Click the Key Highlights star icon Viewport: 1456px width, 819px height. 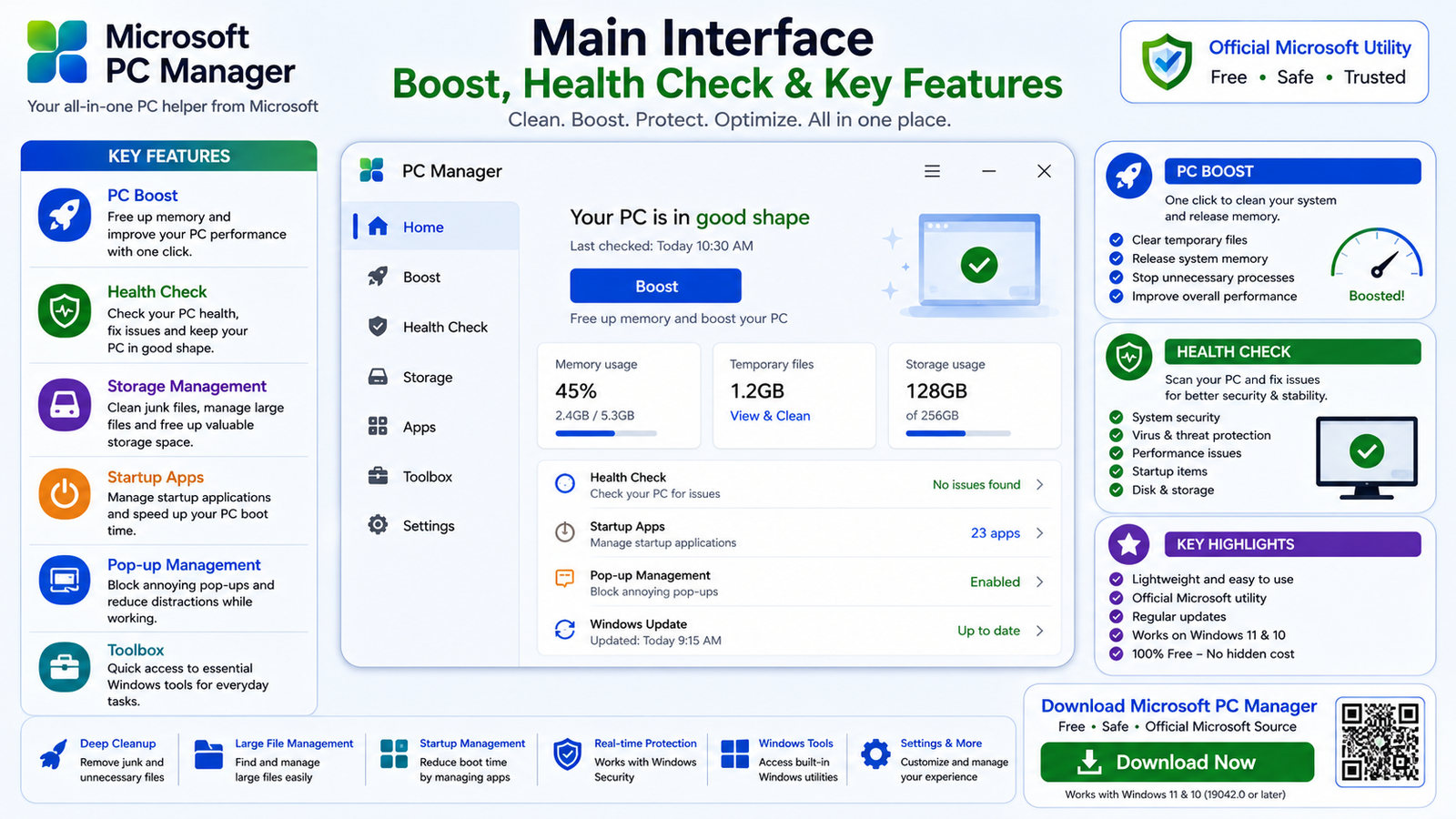coord(1129,544)
